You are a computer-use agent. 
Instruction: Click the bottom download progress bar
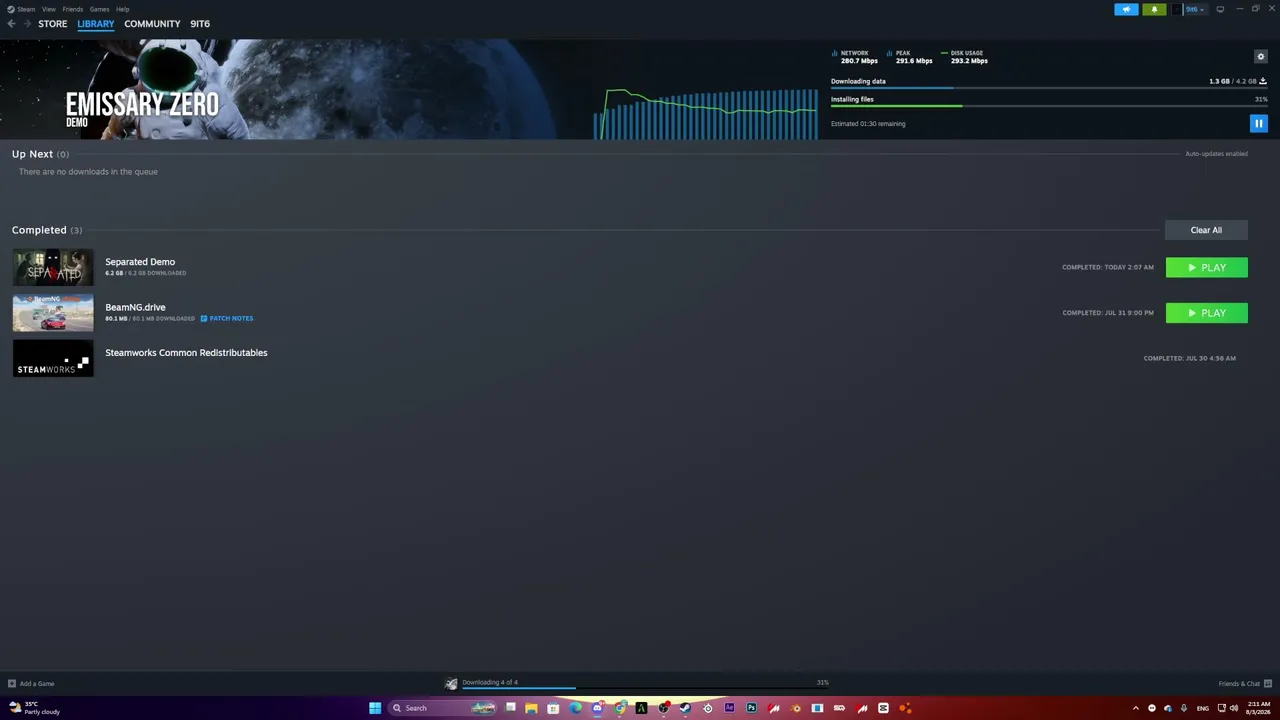645,688
